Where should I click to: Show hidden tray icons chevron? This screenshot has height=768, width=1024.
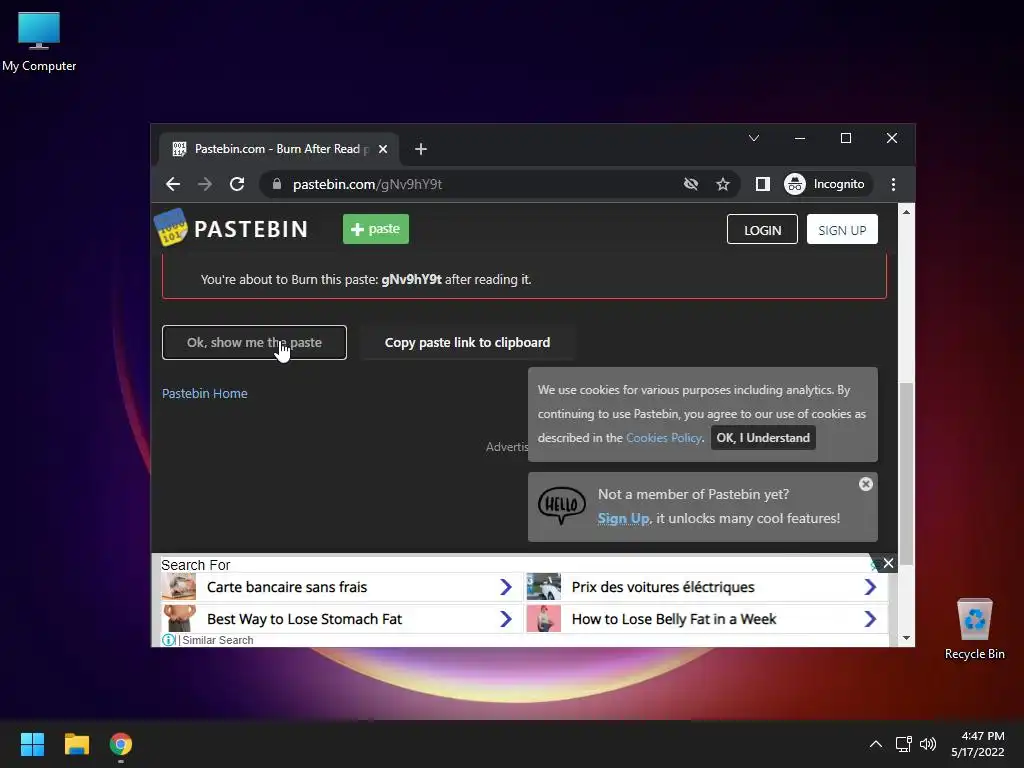[x=876, y=744]
